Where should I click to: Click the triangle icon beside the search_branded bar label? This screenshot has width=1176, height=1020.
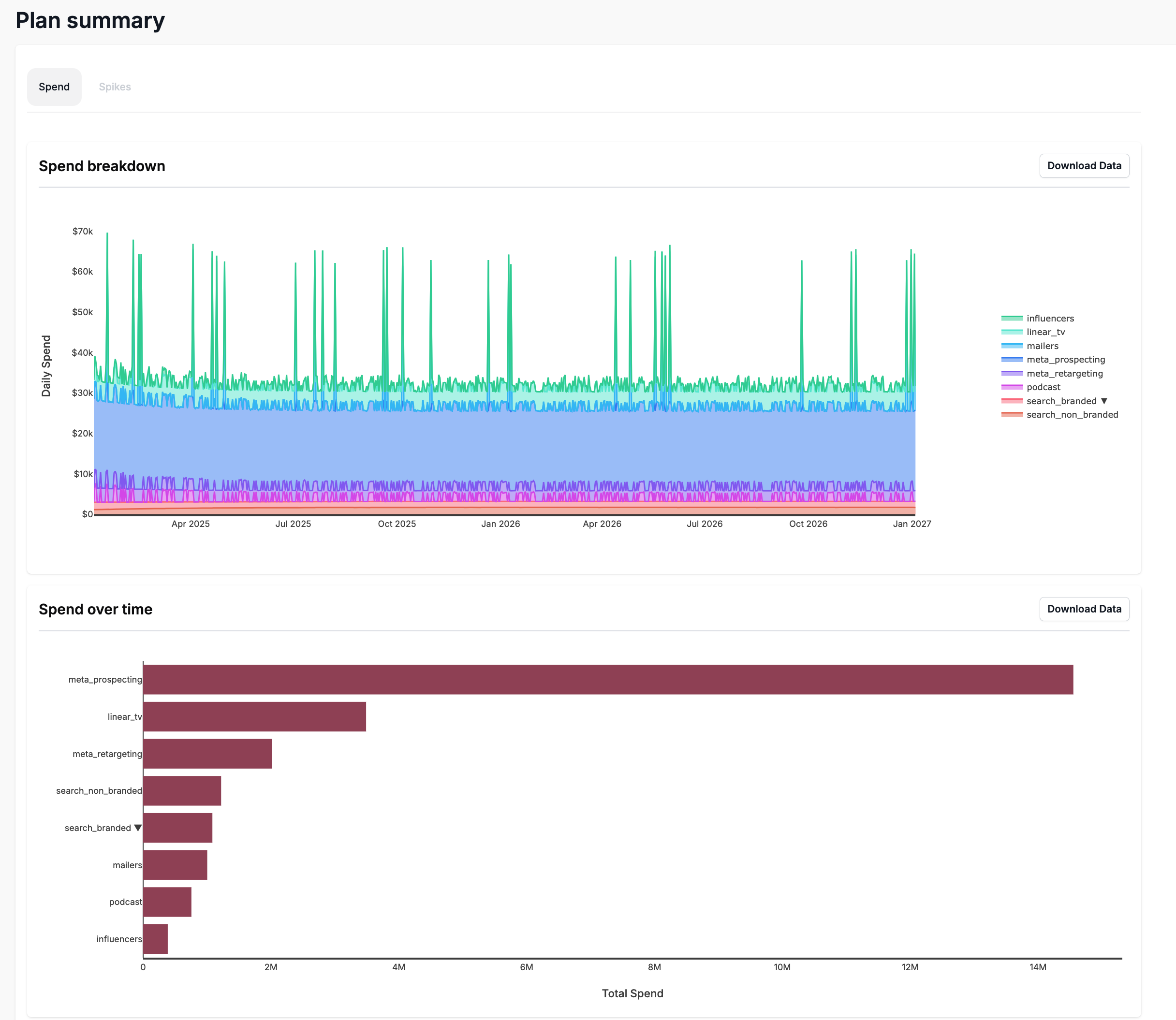[x=138, y=828]
